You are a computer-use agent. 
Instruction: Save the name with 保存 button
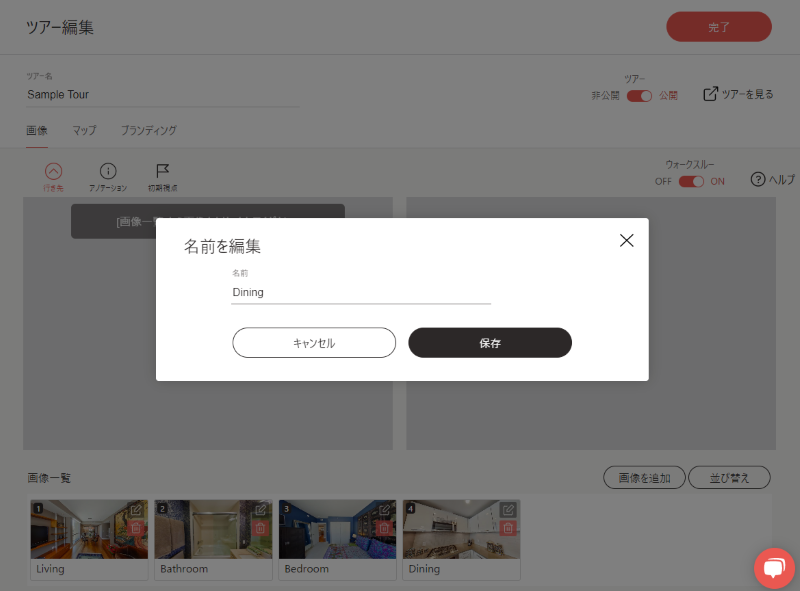[x=490, y=343]
